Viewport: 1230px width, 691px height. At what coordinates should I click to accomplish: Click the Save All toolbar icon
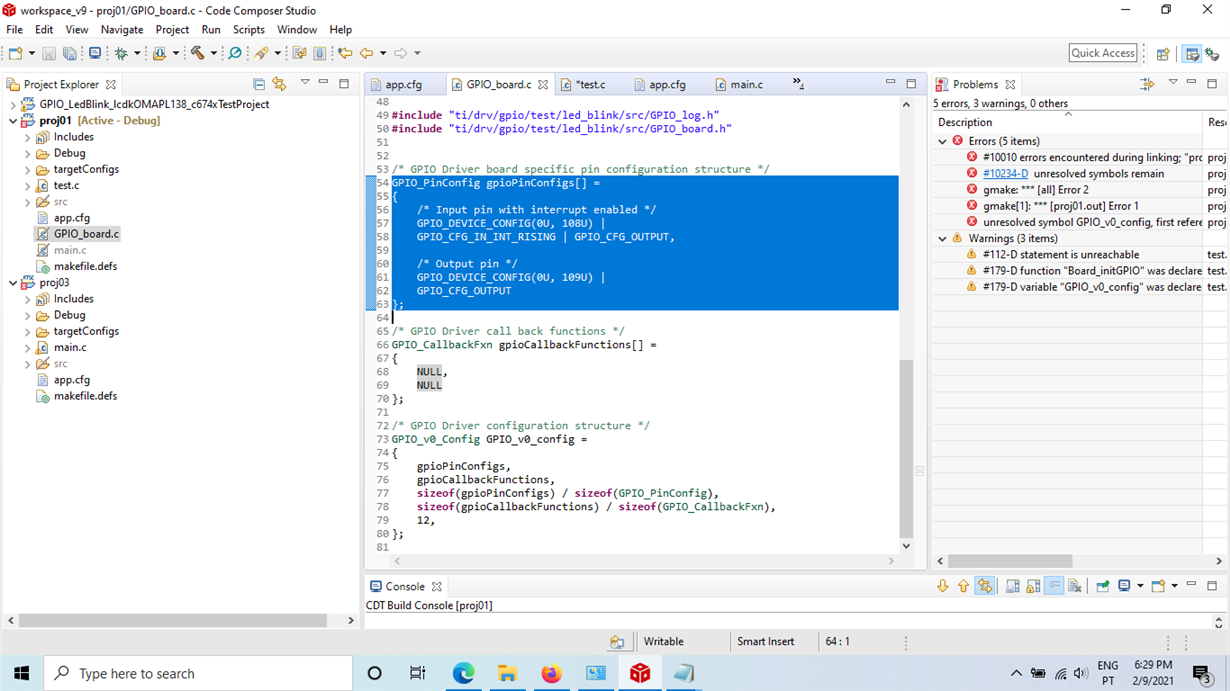(x=69, y=53)
